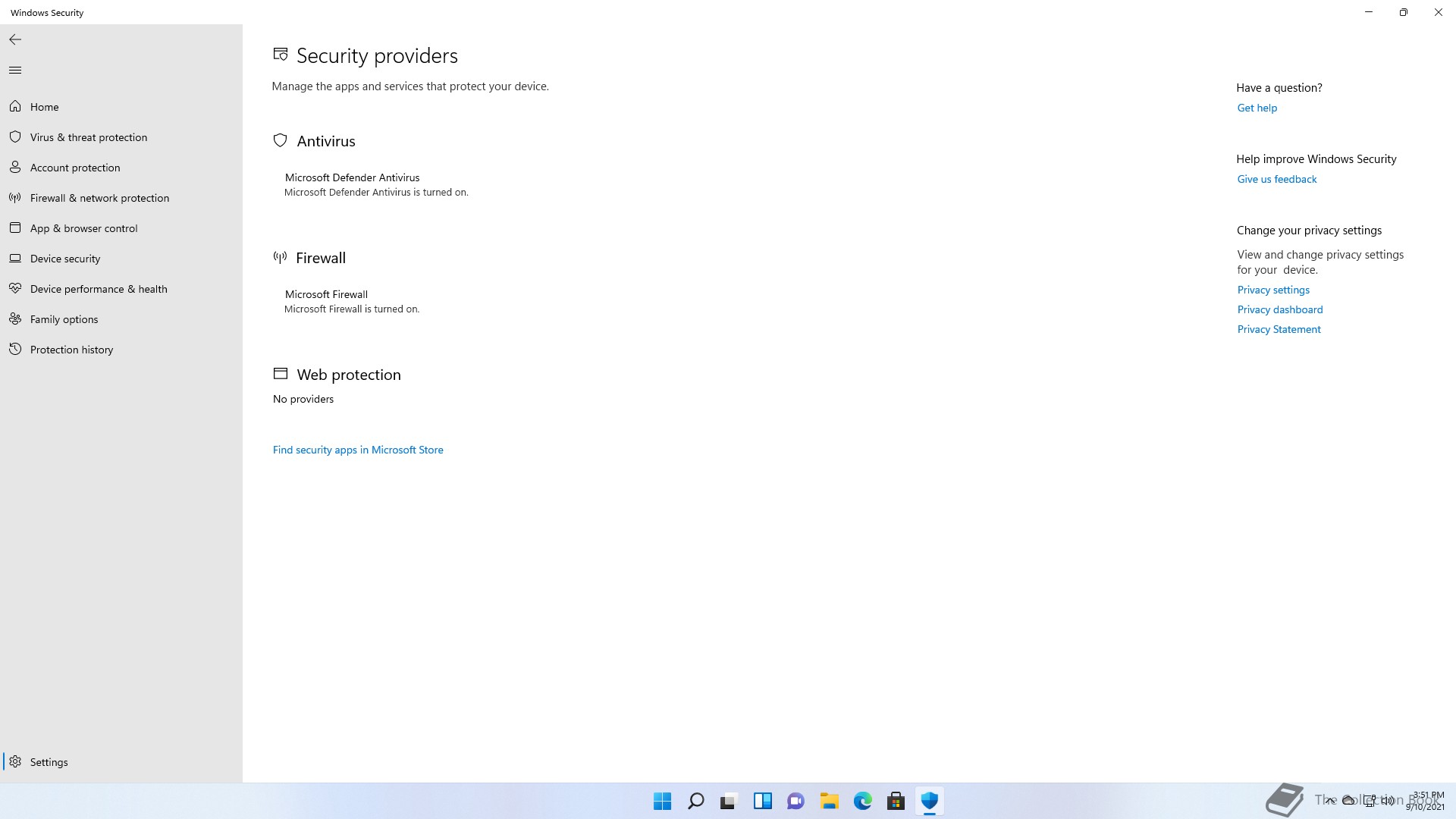Open Teams Chat from taskbar
This screenshot has height=819, width=1456.
[x=795, y=801]
